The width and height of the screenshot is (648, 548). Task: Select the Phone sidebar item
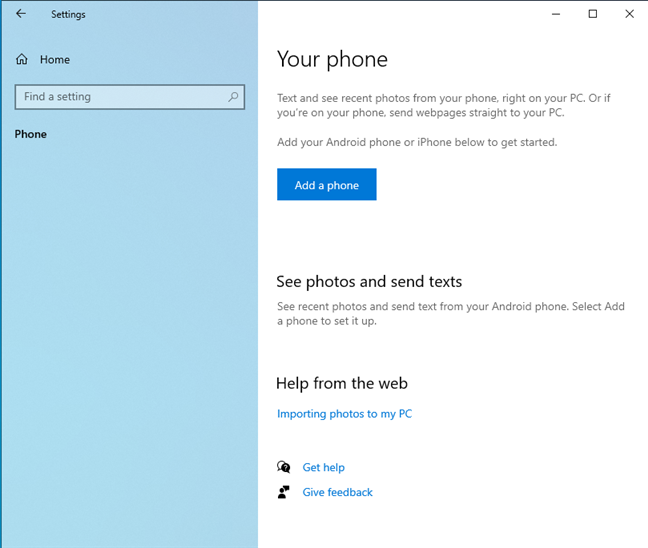(31, 134)
